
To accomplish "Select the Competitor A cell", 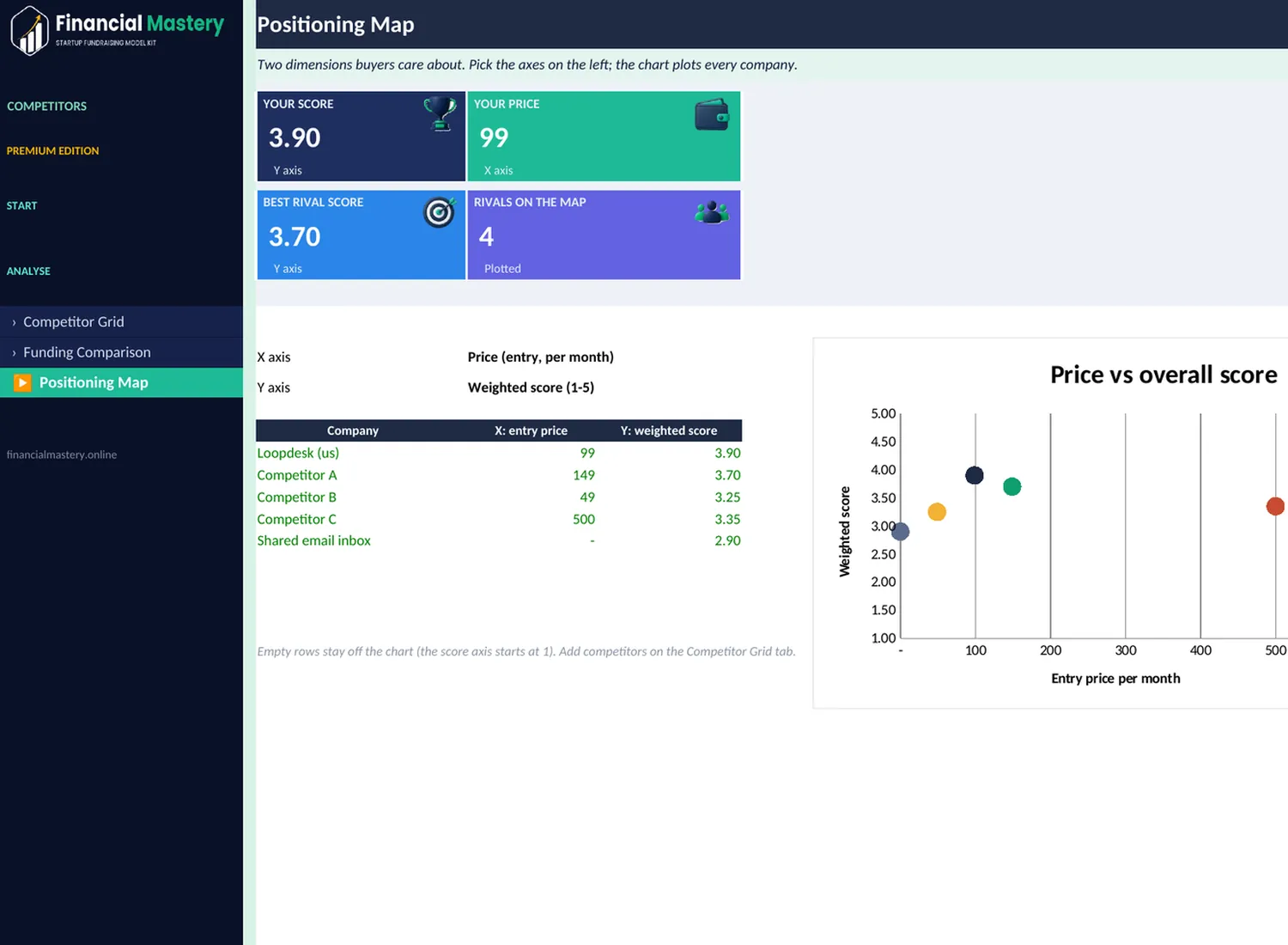I will (296, 475).
